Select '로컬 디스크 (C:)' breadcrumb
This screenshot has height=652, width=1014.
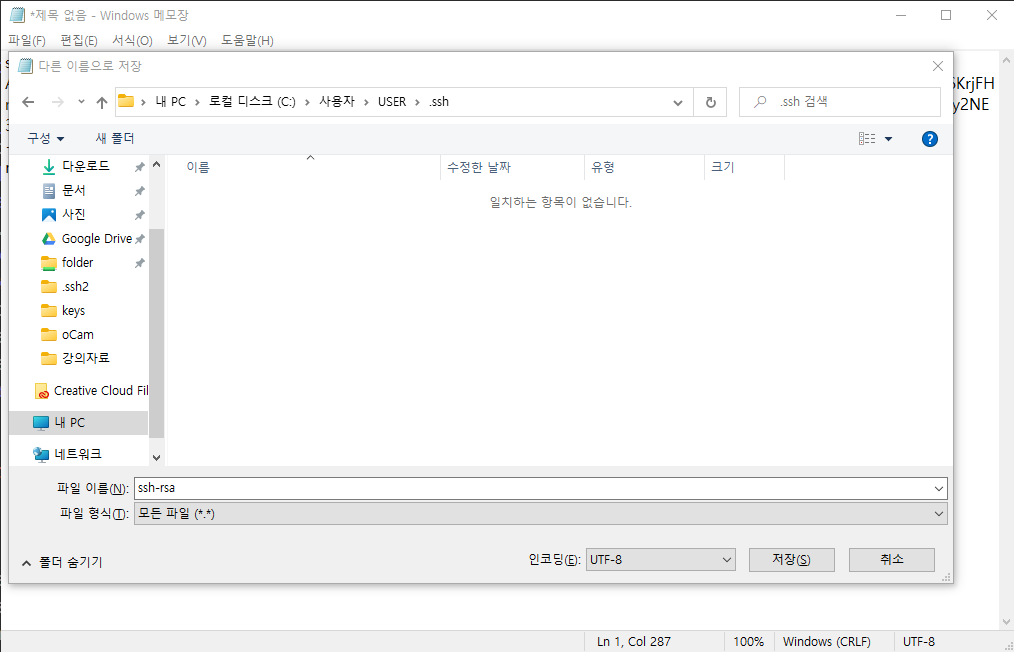[252, 102]
